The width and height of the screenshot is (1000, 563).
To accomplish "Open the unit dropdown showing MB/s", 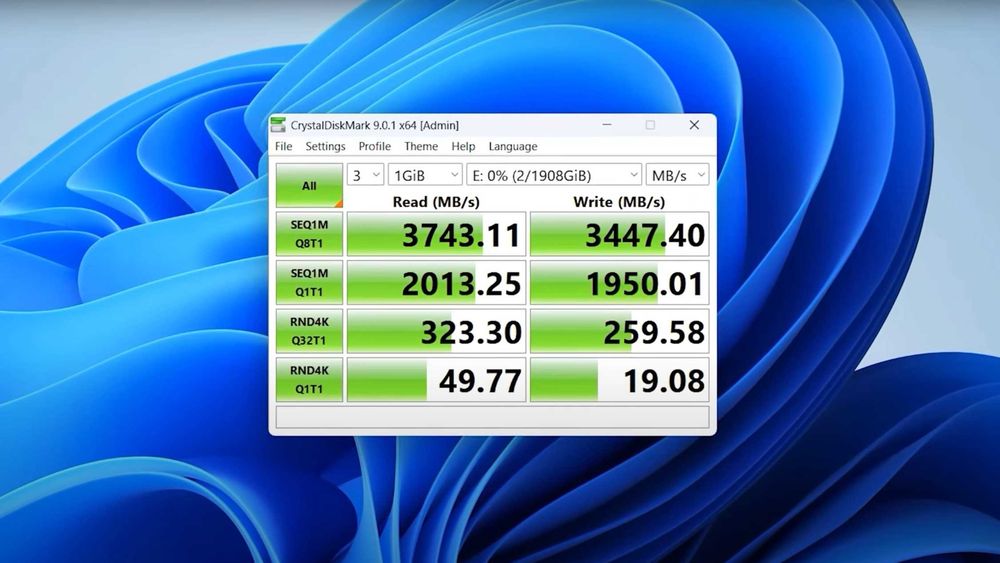I will point(677,175).
